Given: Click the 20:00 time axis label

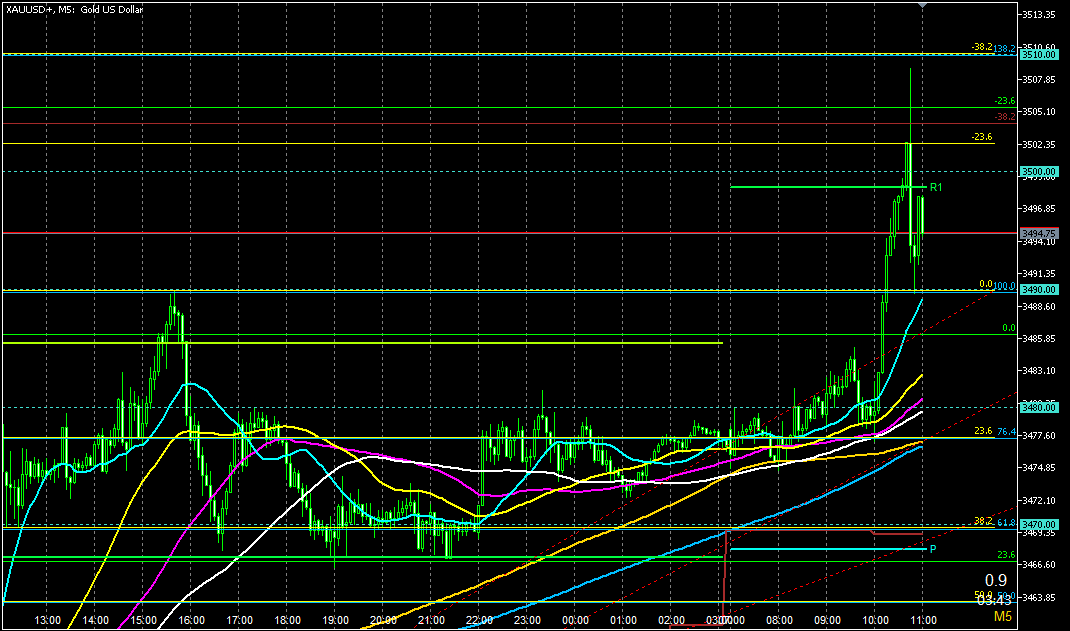Looking at the screenshot, I should pyautogui.click(x=384, y=620).
